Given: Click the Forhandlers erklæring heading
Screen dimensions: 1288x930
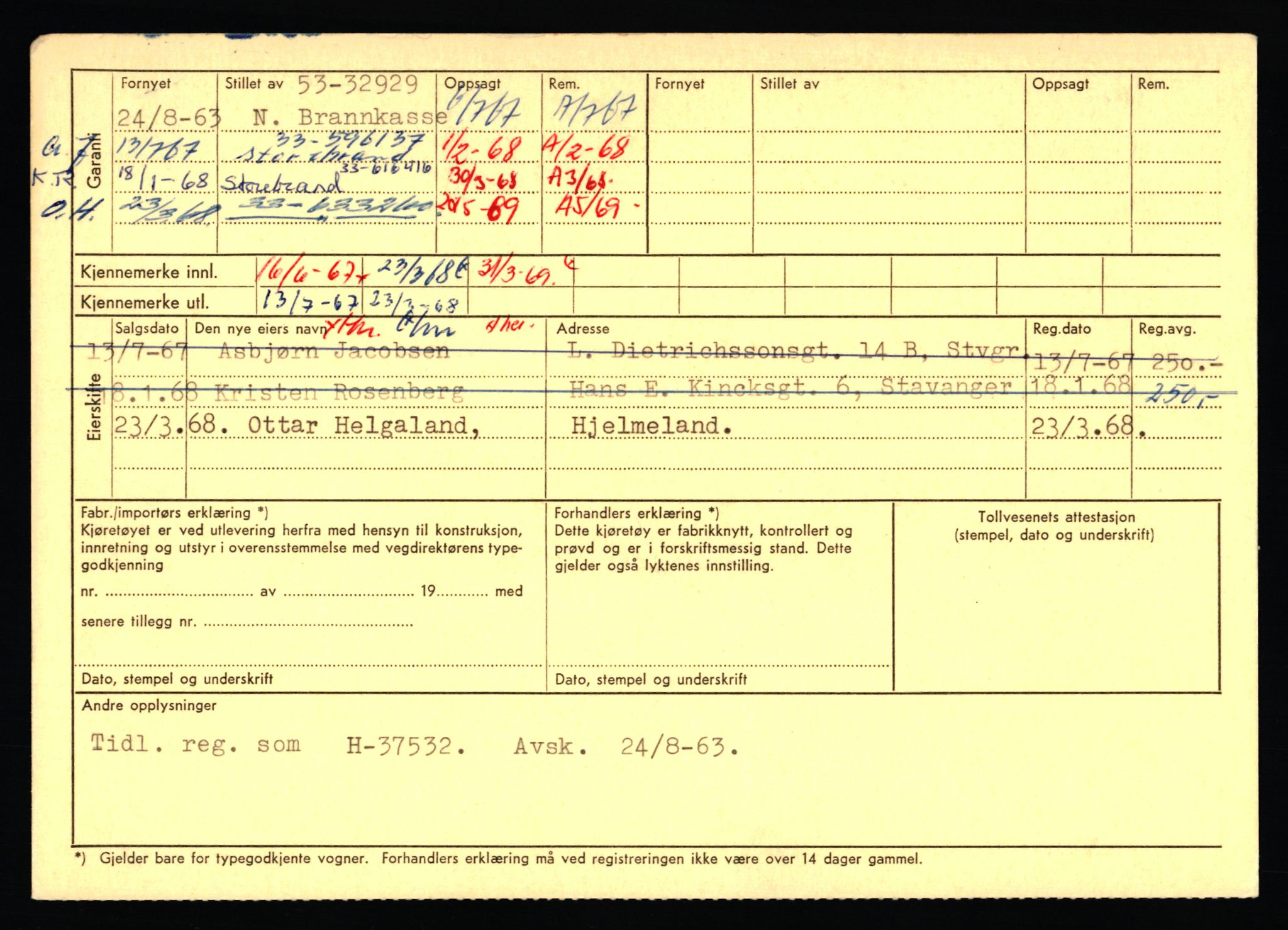Looking at the screenshot, I should 636,513.
